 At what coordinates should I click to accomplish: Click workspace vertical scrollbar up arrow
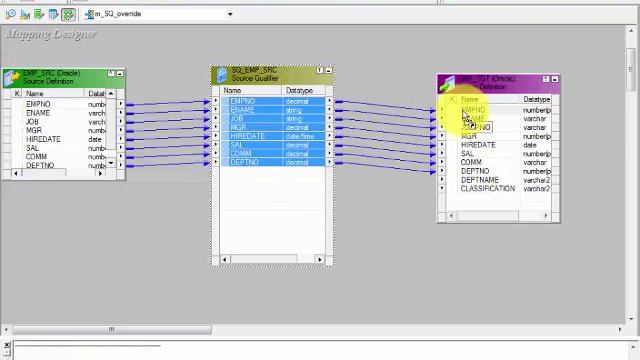pyautogui.click(x=631, y=30)
